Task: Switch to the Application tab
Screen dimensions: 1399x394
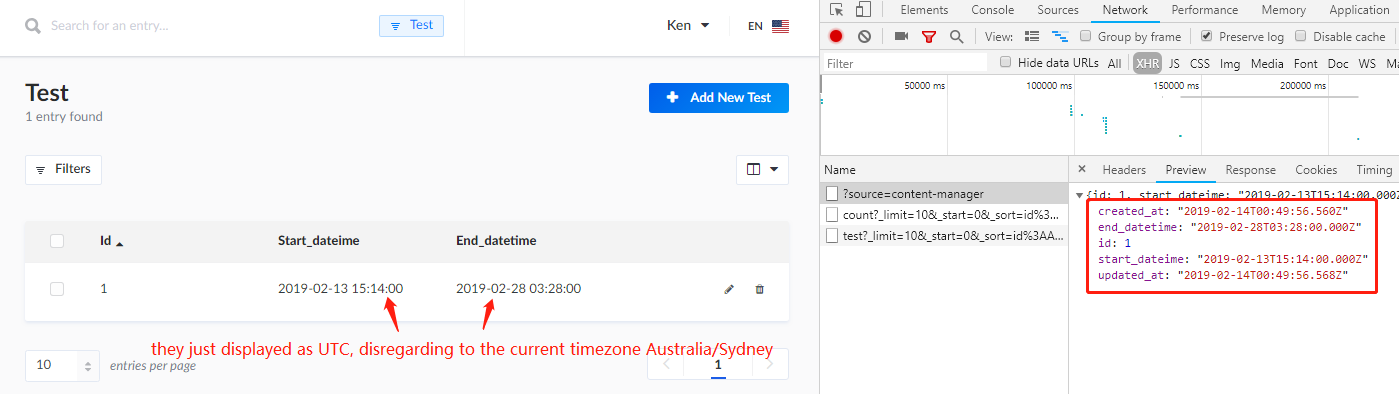Action: pyautogui.click(x=1359, y=10)
